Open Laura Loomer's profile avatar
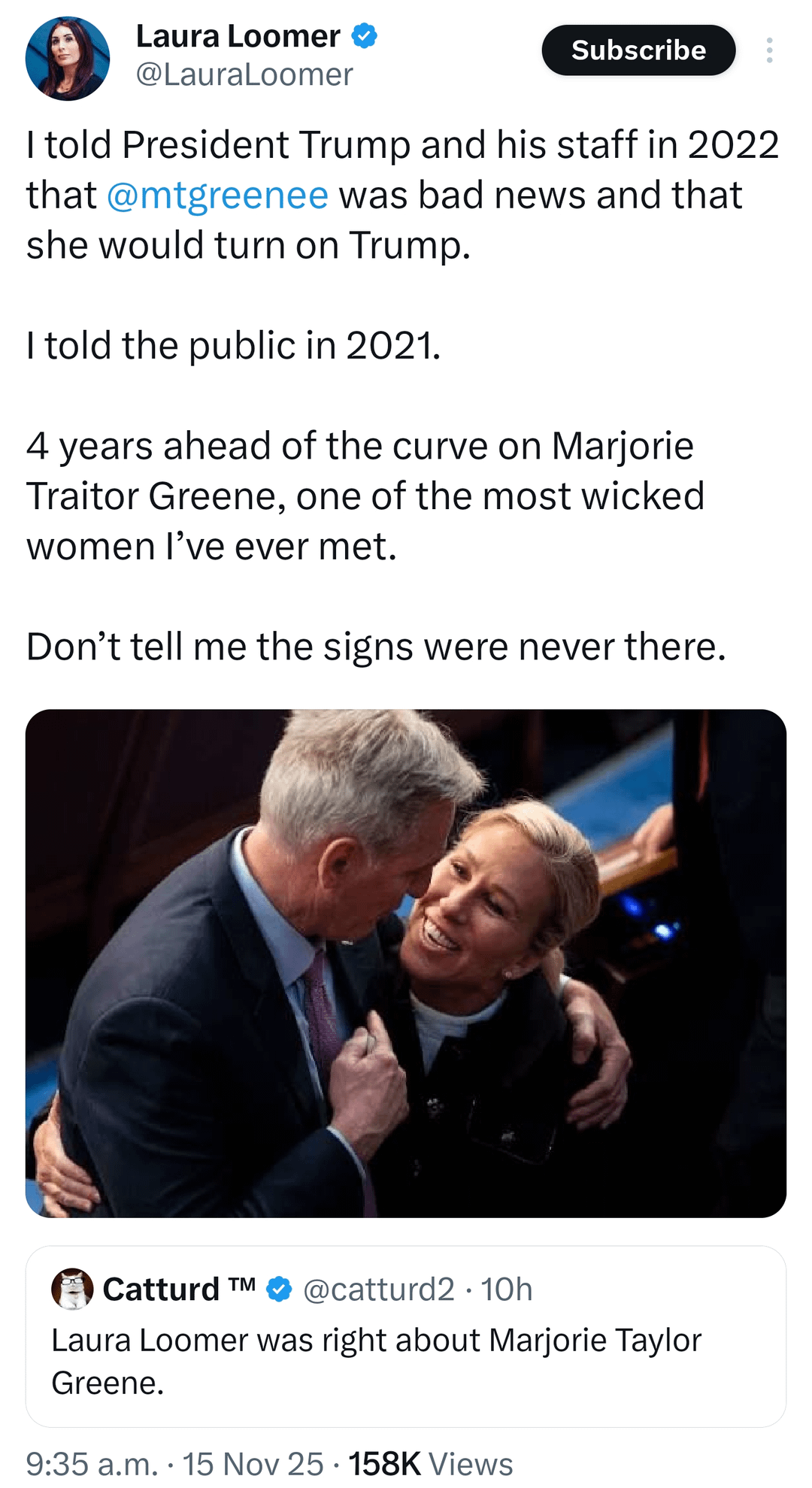This screenshot has height=1488, width=812. (68, 59)
